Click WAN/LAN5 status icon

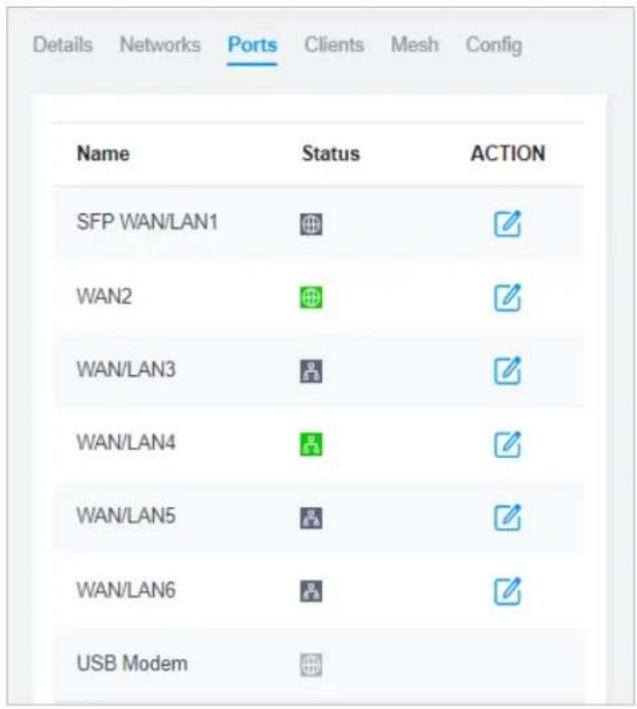pyautogui.click(x=311, y=518)
